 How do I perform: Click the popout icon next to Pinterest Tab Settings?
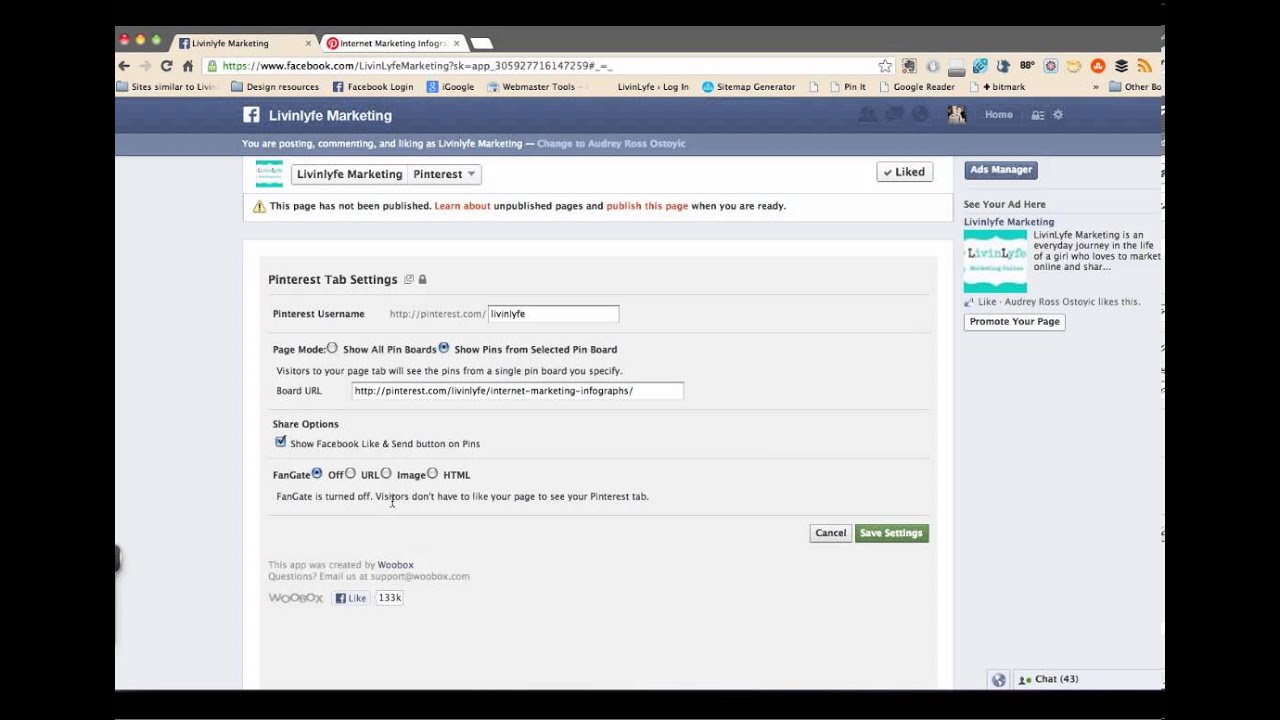point(408,280)
